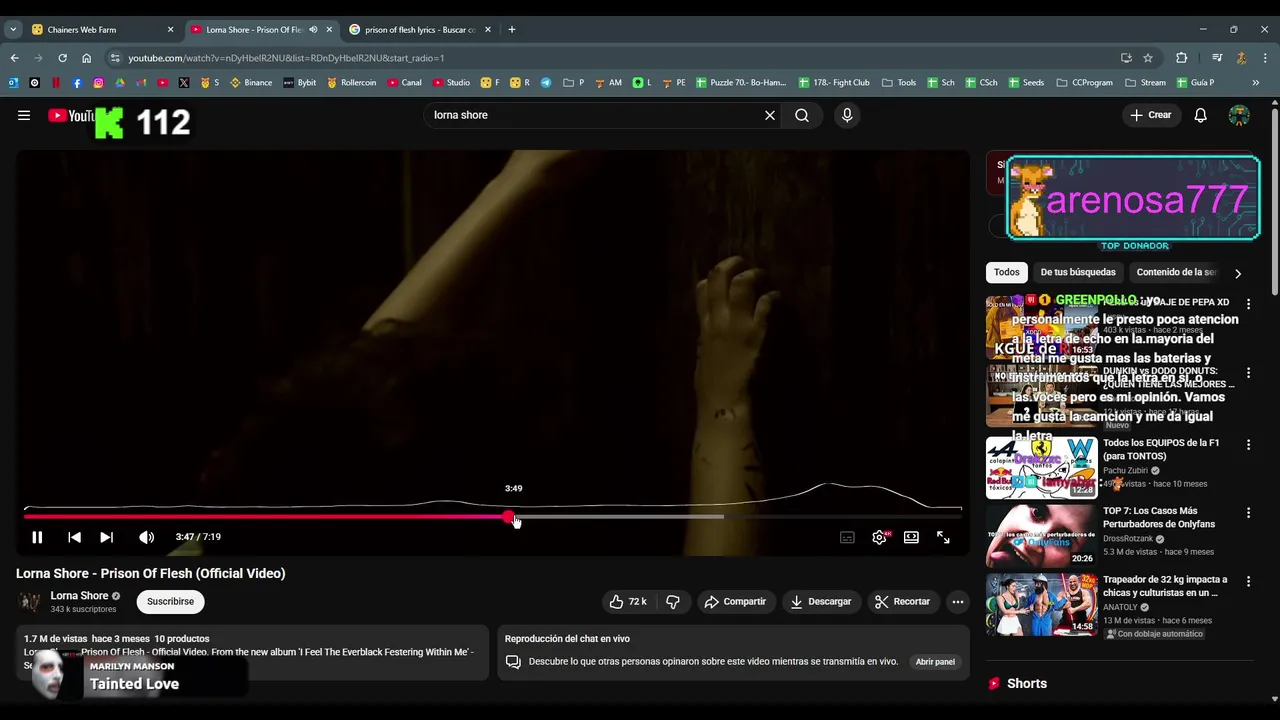The width and height of the screenshot is (1280, 720).
Task: Open the Telegram bookmark icon
Action: (546, 83)
